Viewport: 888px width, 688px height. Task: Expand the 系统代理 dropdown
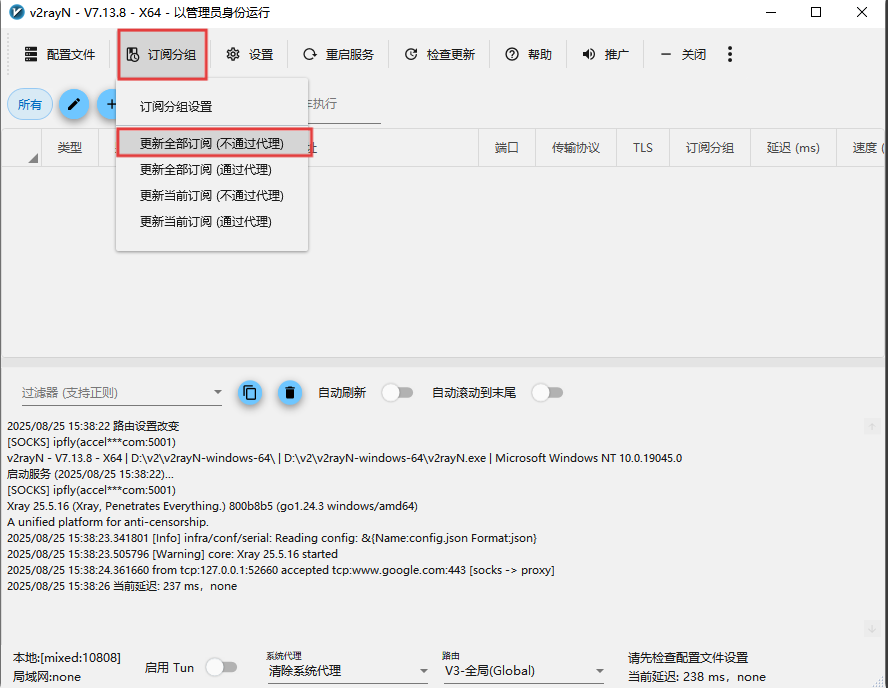[x=348, y=671]
